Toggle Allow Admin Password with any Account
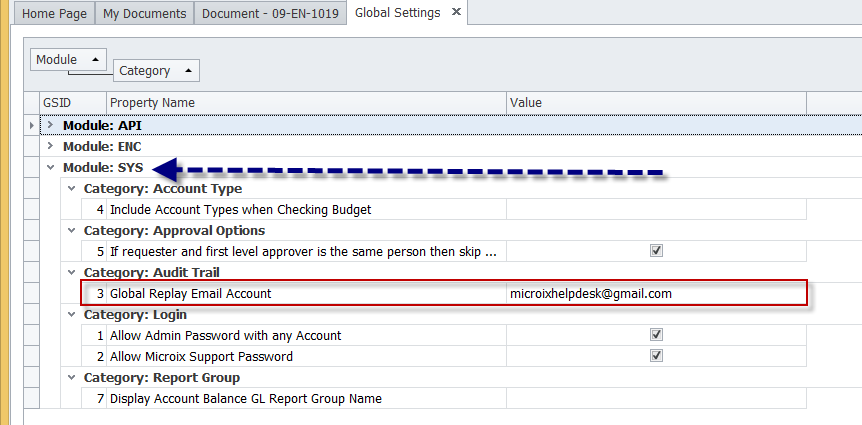The image size is (862, 425). (656, 335)
